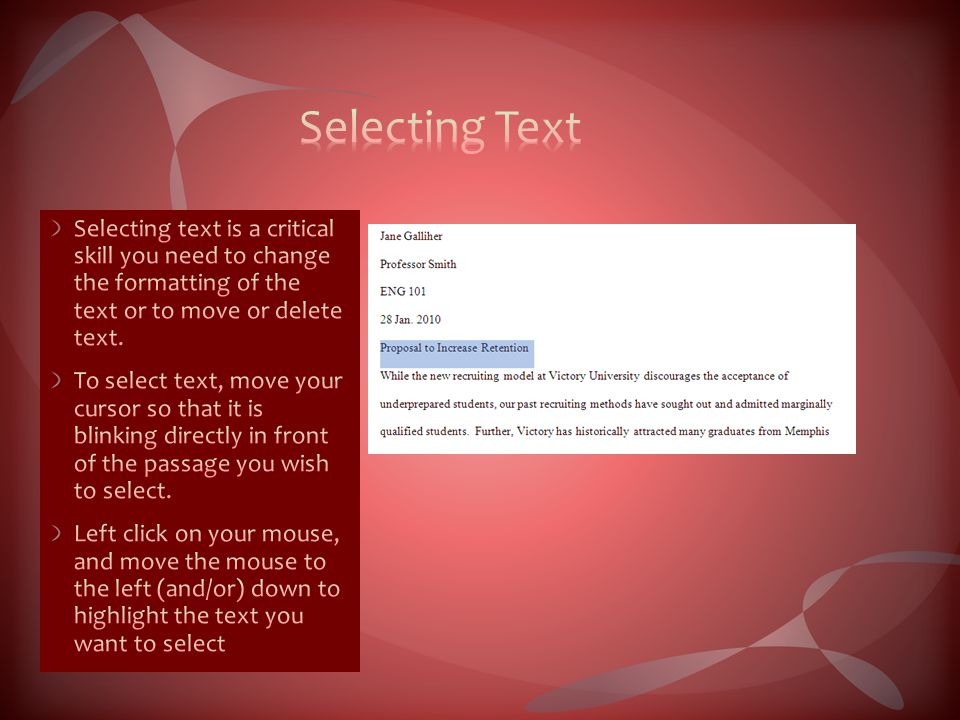960x720 pixels.
Task: Click the '28 Jan. 2010' date line
Action: (410, 320)
